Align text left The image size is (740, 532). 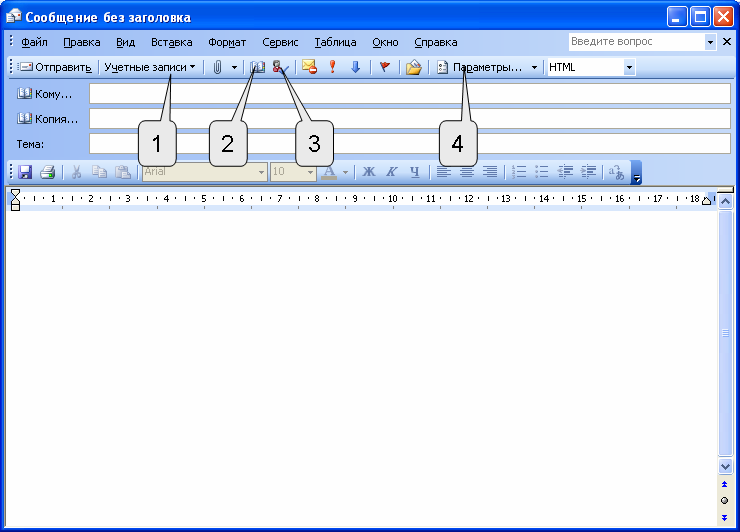(x=443, y=172)
